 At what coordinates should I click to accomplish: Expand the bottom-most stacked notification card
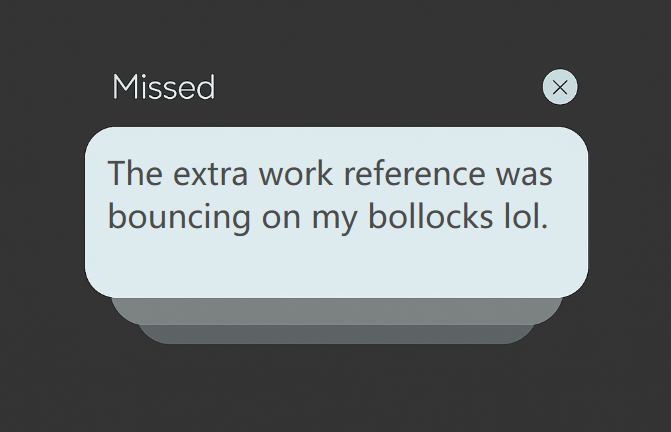pyautogui.click(x=336, y=334)
